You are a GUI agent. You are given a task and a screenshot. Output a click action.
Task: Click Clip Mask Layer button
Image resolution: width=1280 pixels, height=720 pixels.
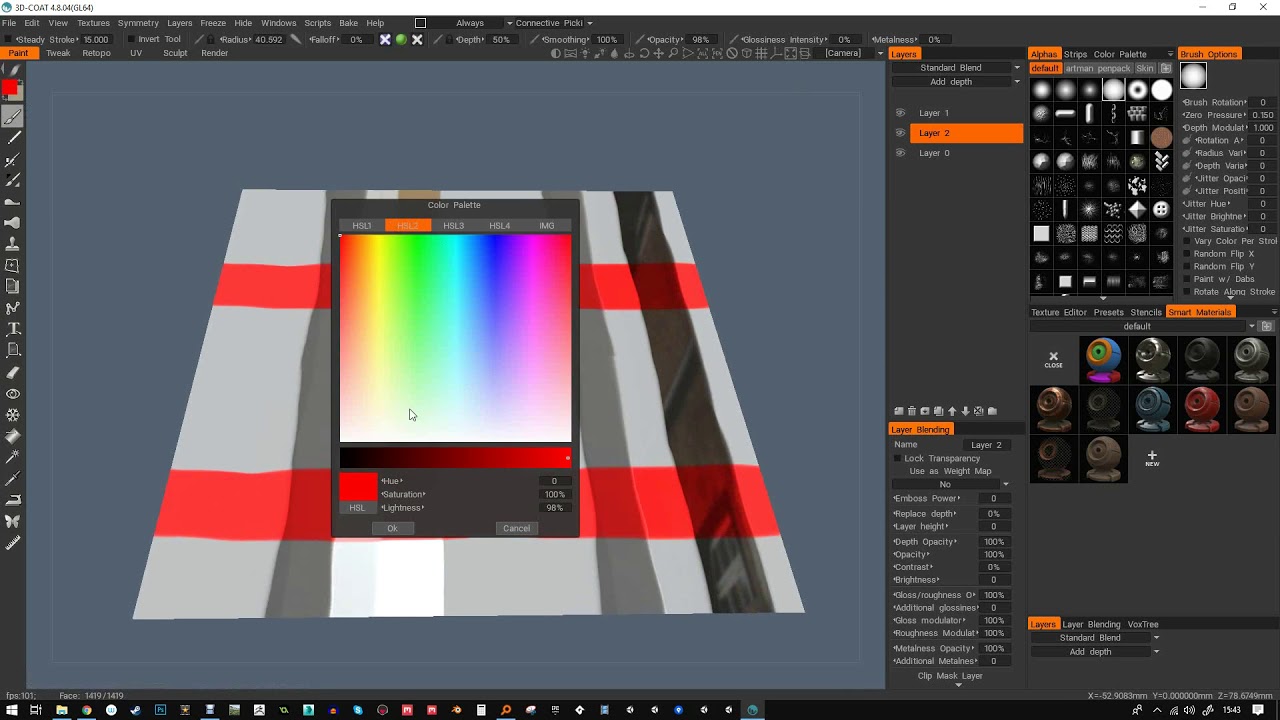pos(950,676)
